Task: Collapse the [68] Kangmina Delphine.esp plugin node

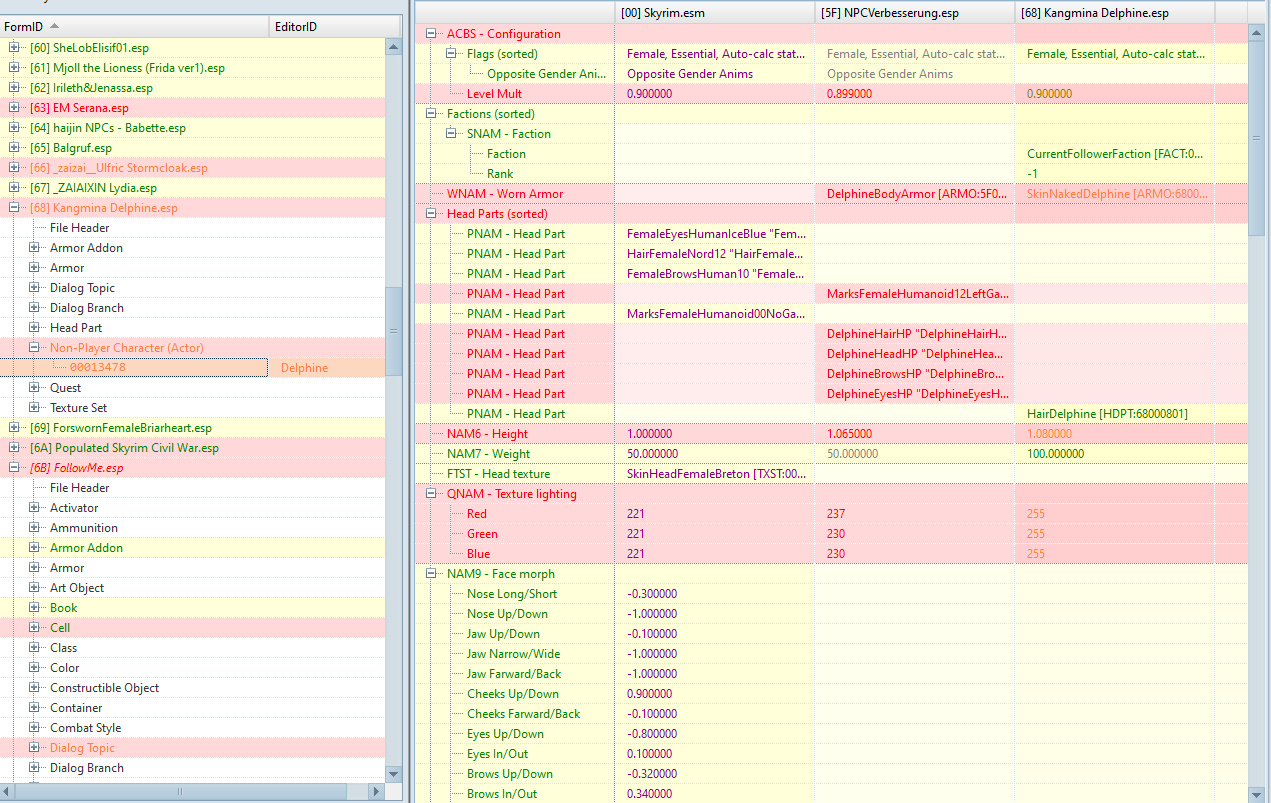Action: 14,208
